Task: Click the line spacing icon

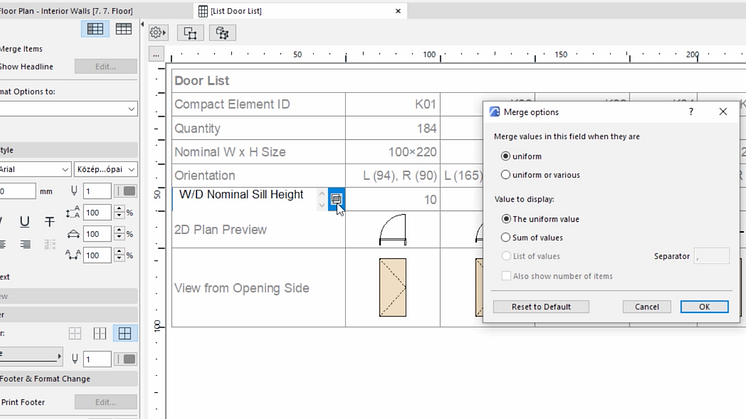Action: [73, 213]
